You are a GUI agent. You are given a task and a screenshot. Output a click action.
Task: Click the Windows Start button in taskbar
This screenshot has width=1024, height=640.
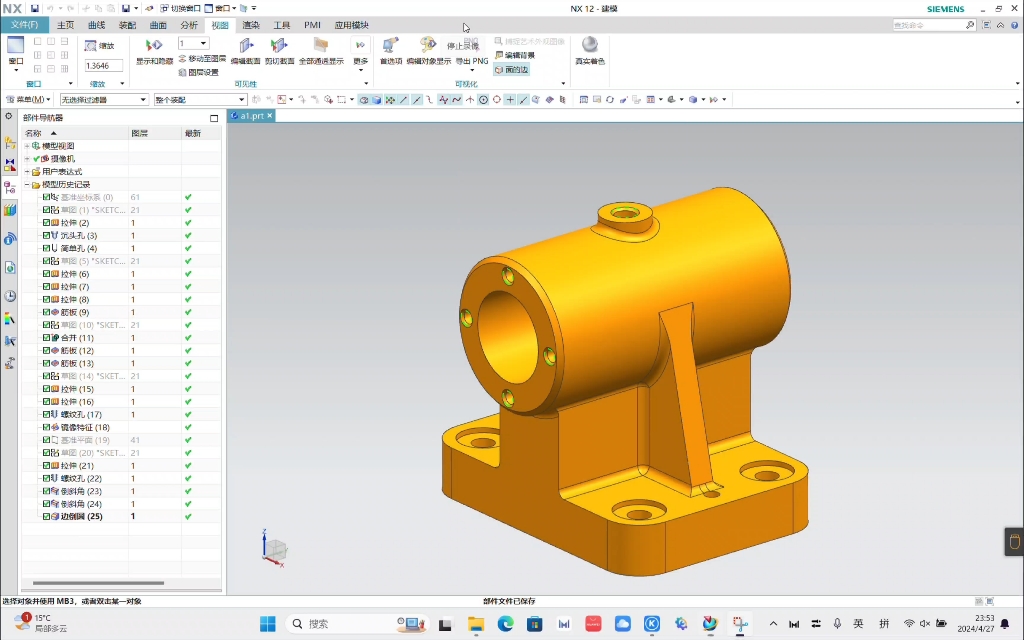(267, 624)
